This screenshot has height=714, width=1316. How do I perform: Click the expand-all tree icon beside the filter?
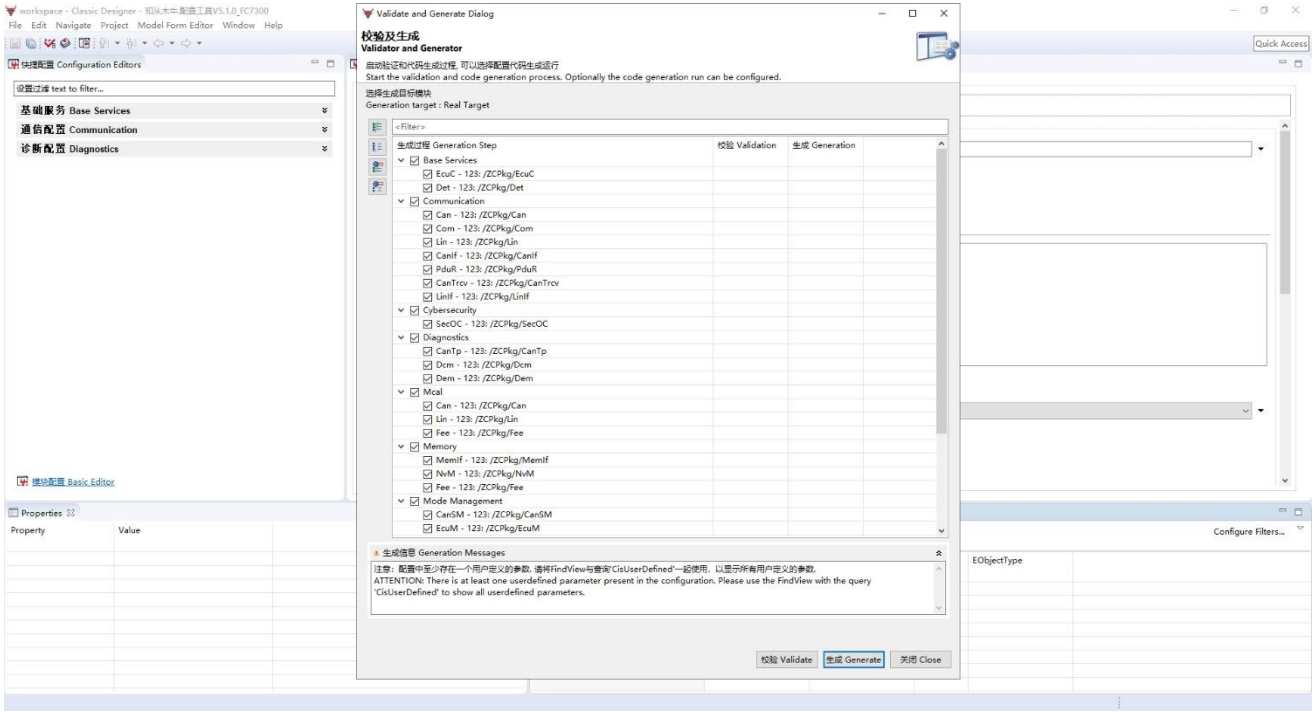pyautogui.click(x=378, y=127)
